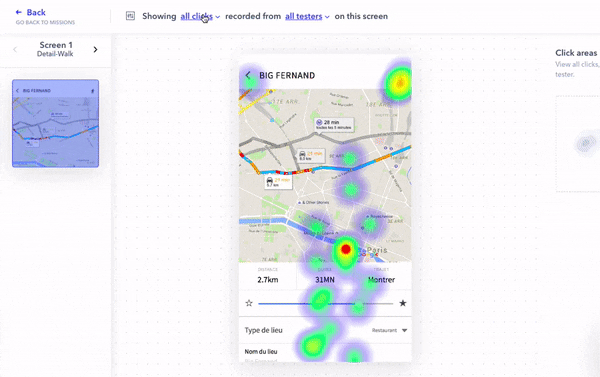This screenshot has height=377, width=600.
Task: Click the Back arrow icon
Action: 18,12
